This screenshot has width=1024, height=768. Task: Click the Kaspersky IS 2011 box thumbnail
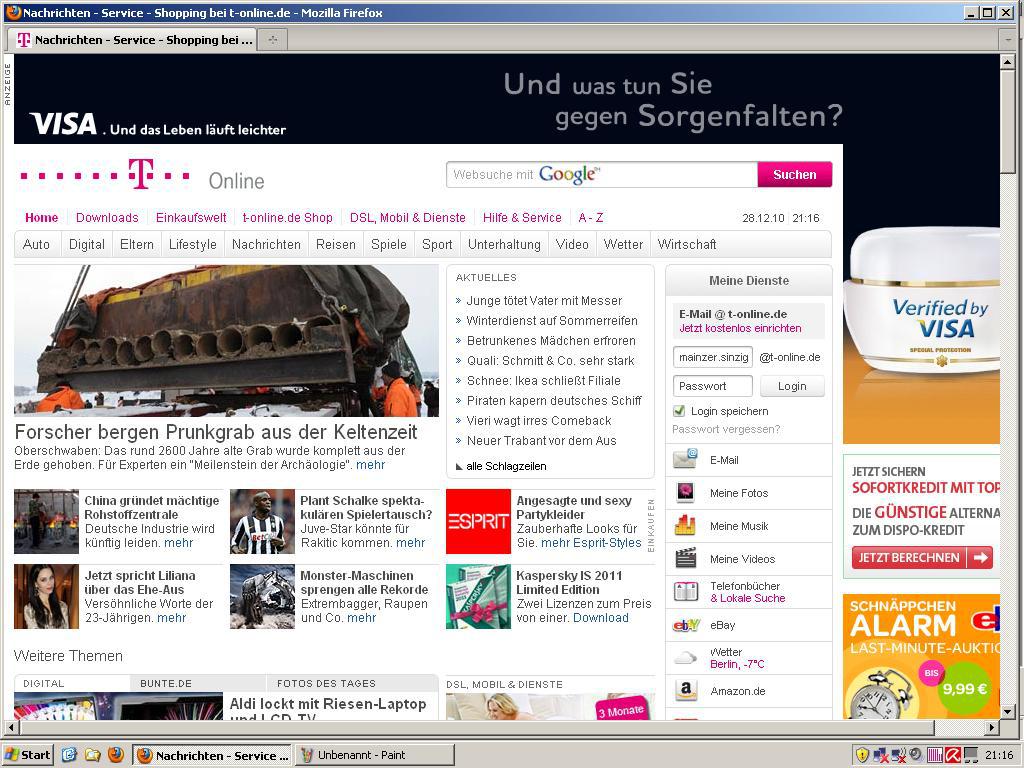coord(478,596)
